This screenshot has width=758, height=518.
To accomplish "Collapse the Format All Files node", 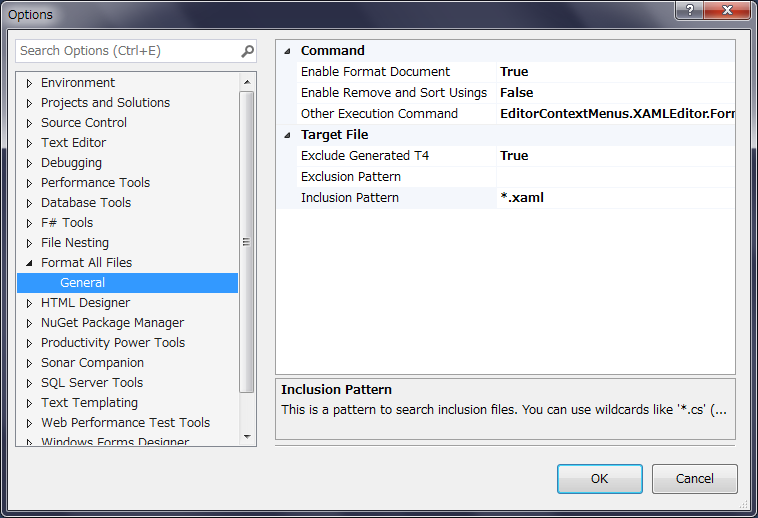I will tap(29, 263).
